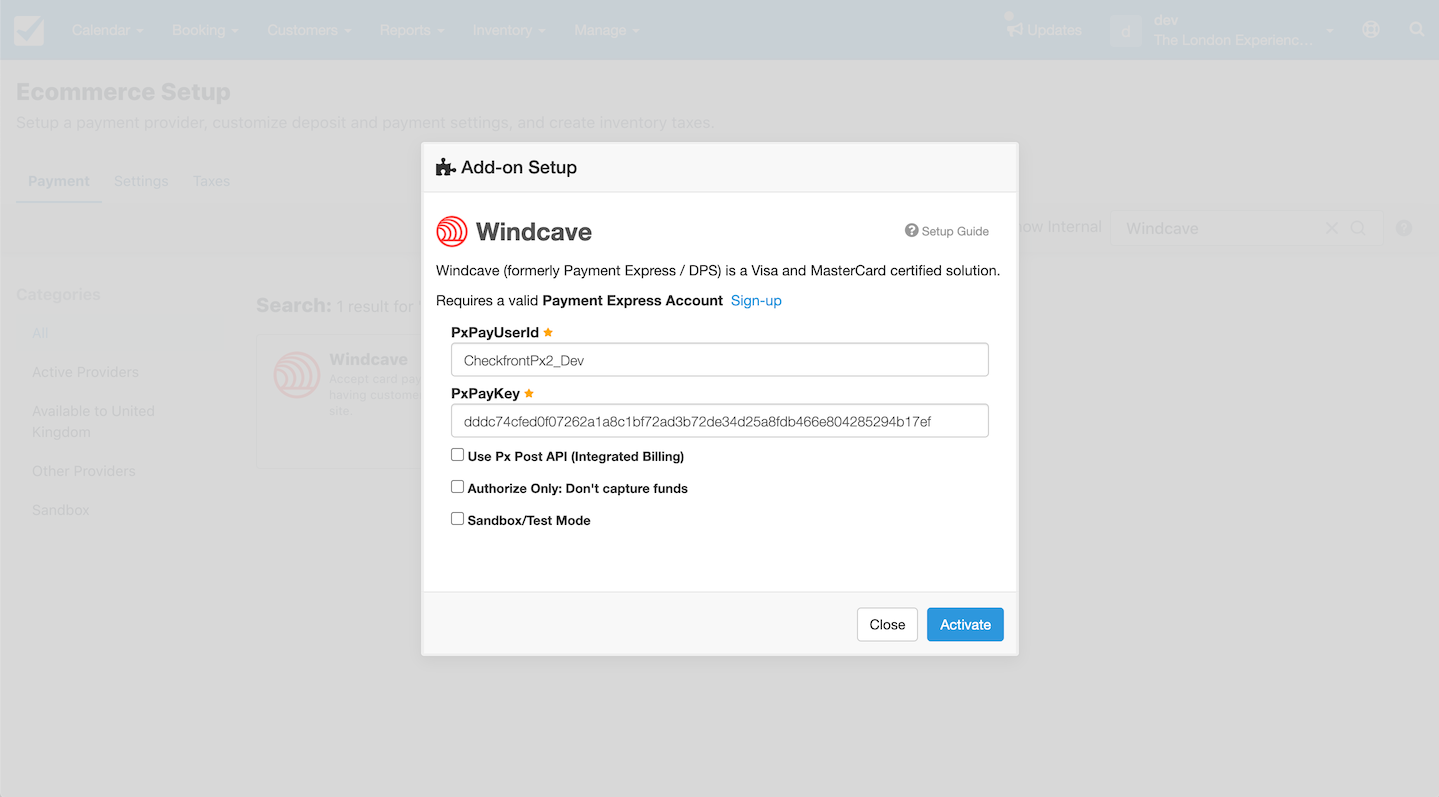Click the Categories heading
1439x797 pixels.
point(58,294)
